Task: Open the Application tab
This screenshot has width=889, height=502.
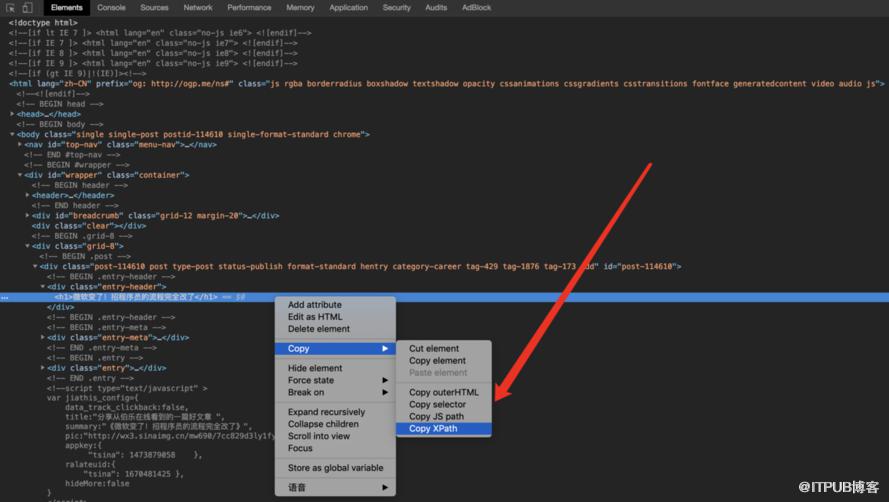Action: coord(348,7)
